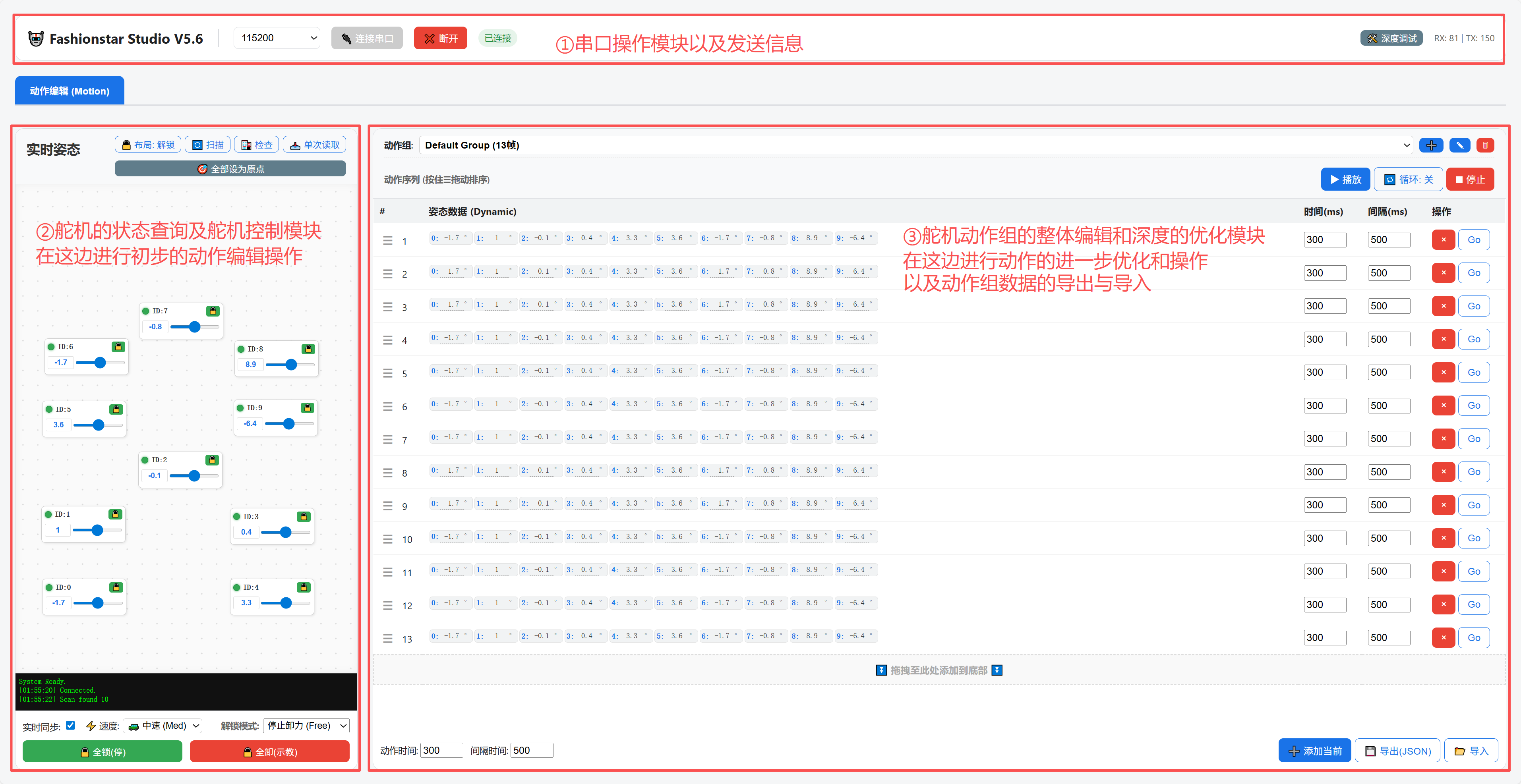
Task: Toggle layout lock/unlock button
Action: tap(148, 145)
